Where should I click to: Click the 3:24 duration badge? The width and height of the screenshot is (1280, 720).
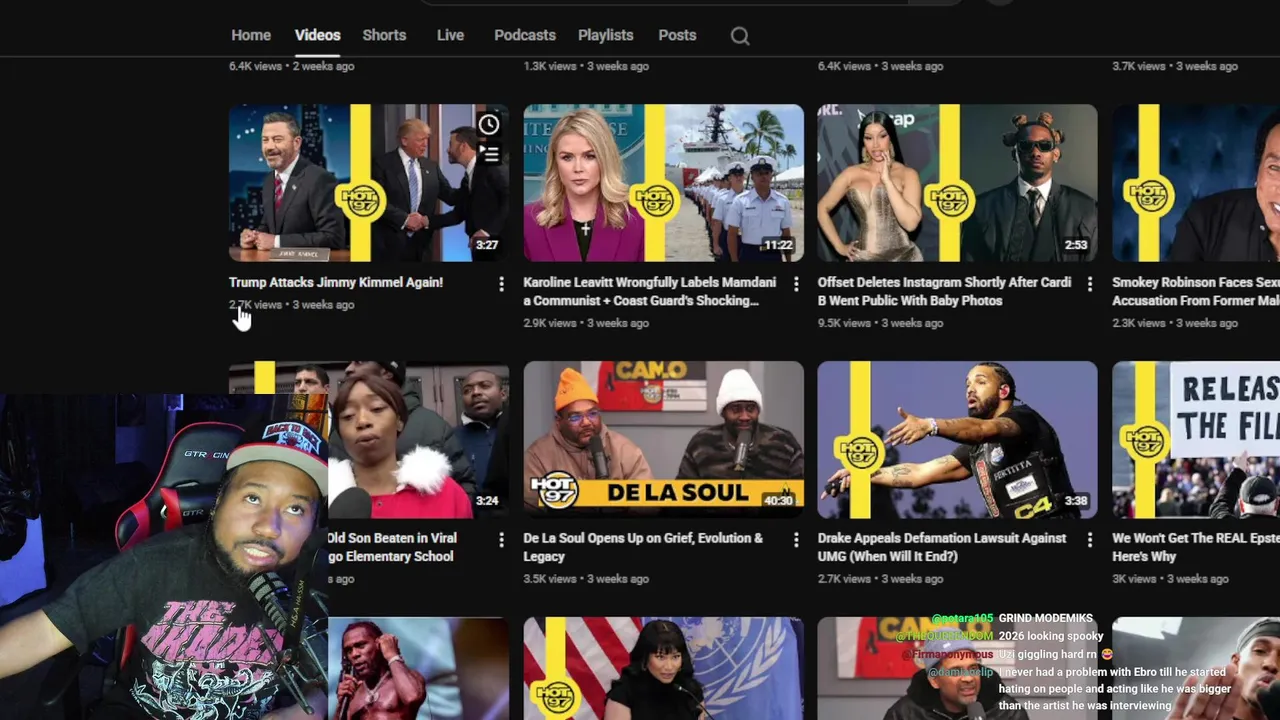coord(487,501)
